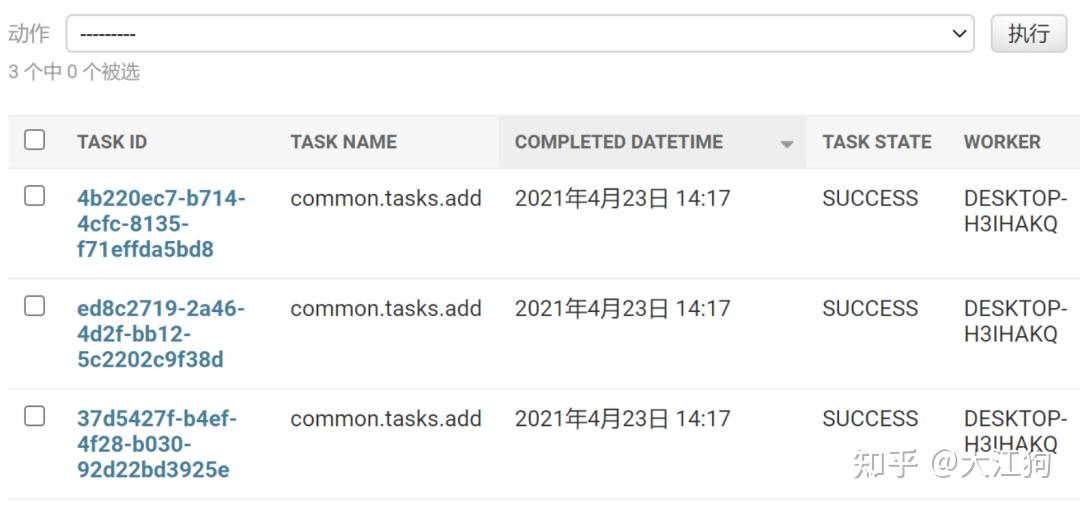
Task: Click the COMPLETED DATETIME column header
Action: click(618, 142)
